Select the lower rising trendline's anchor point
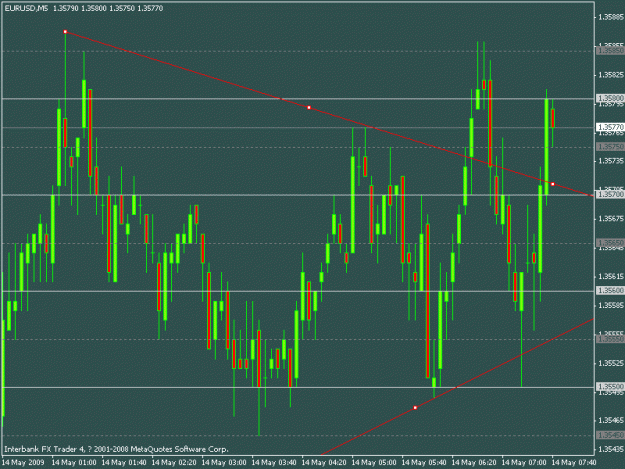625x469 pixels. tap(415, 408)
